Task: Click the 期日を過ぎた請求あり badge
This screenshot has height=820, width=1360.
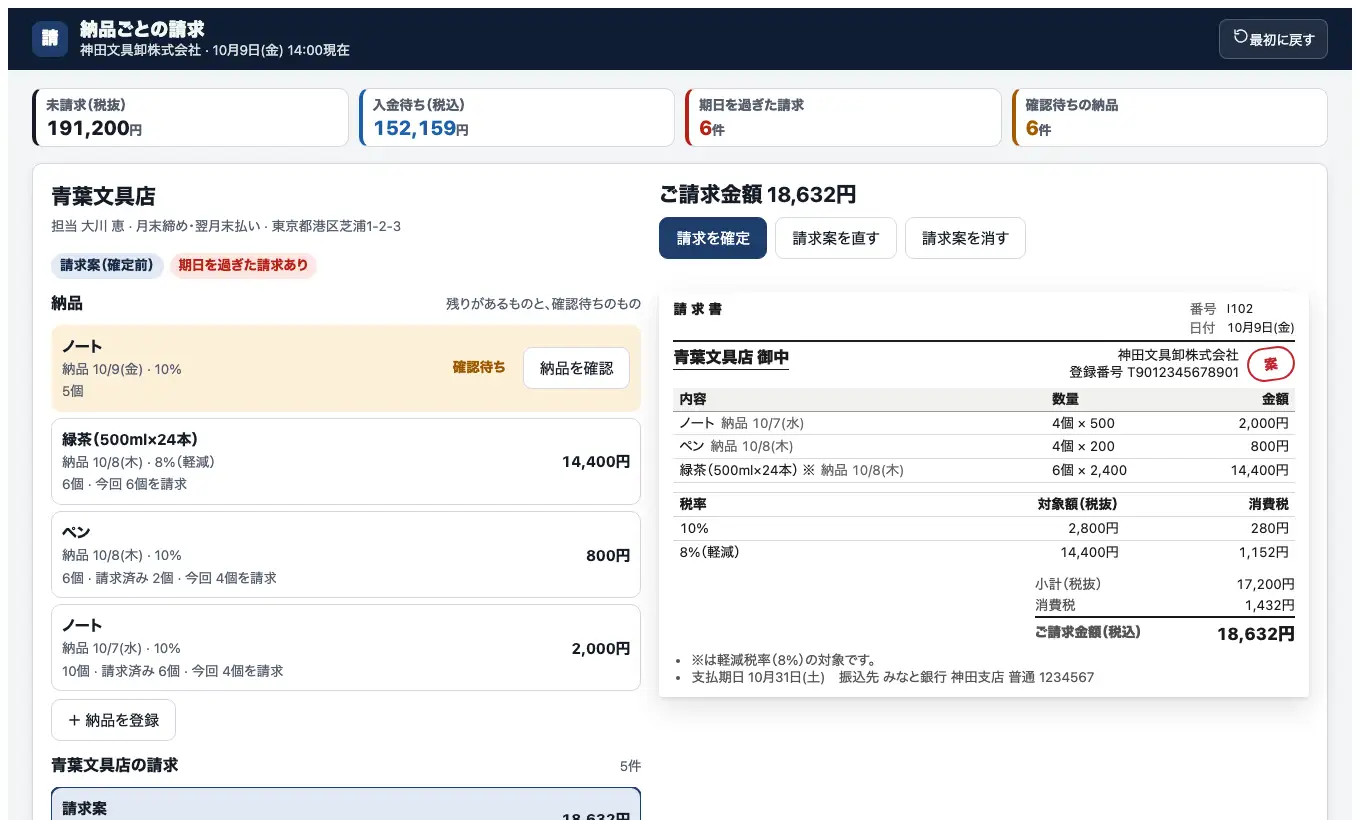Action: pyautogui.click(x=243, y=265)
